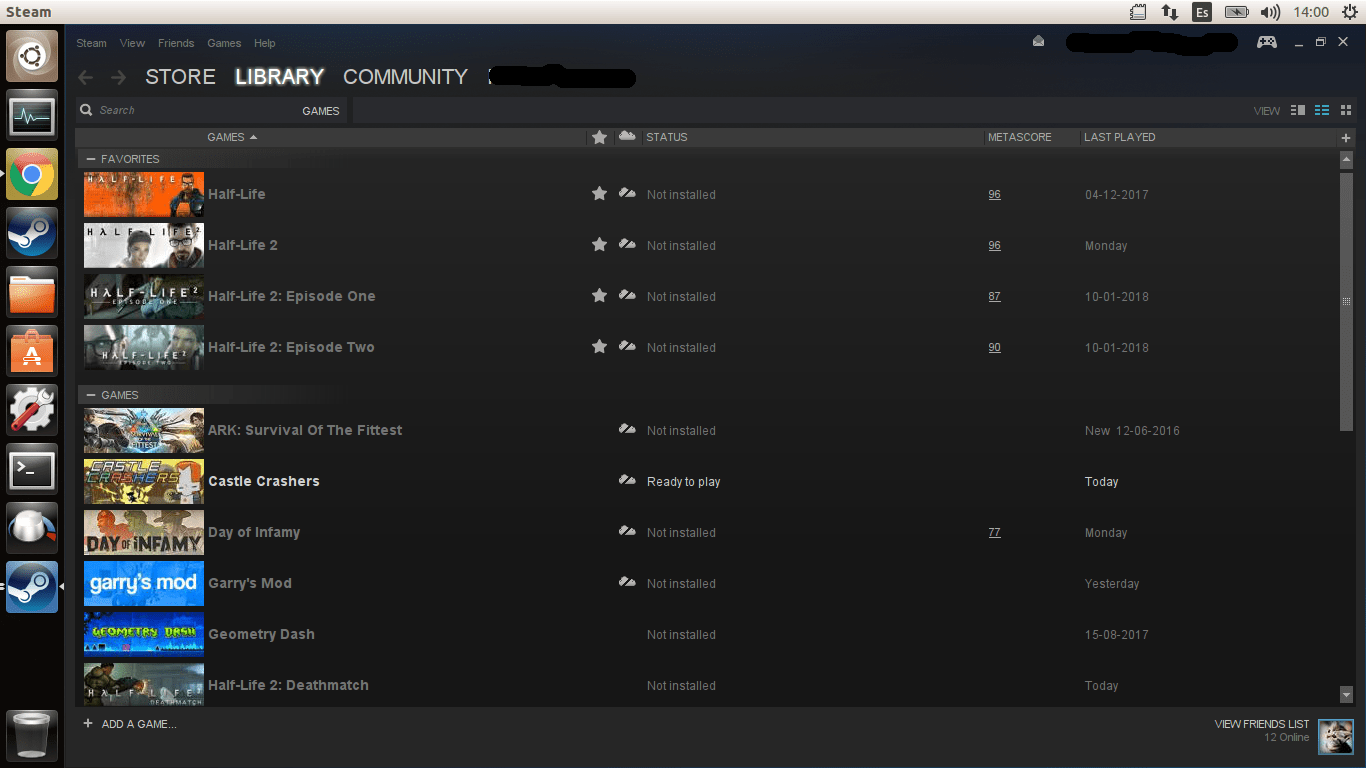Collapse the FAVORITES section
The image size is (1366, 768).
91,158
